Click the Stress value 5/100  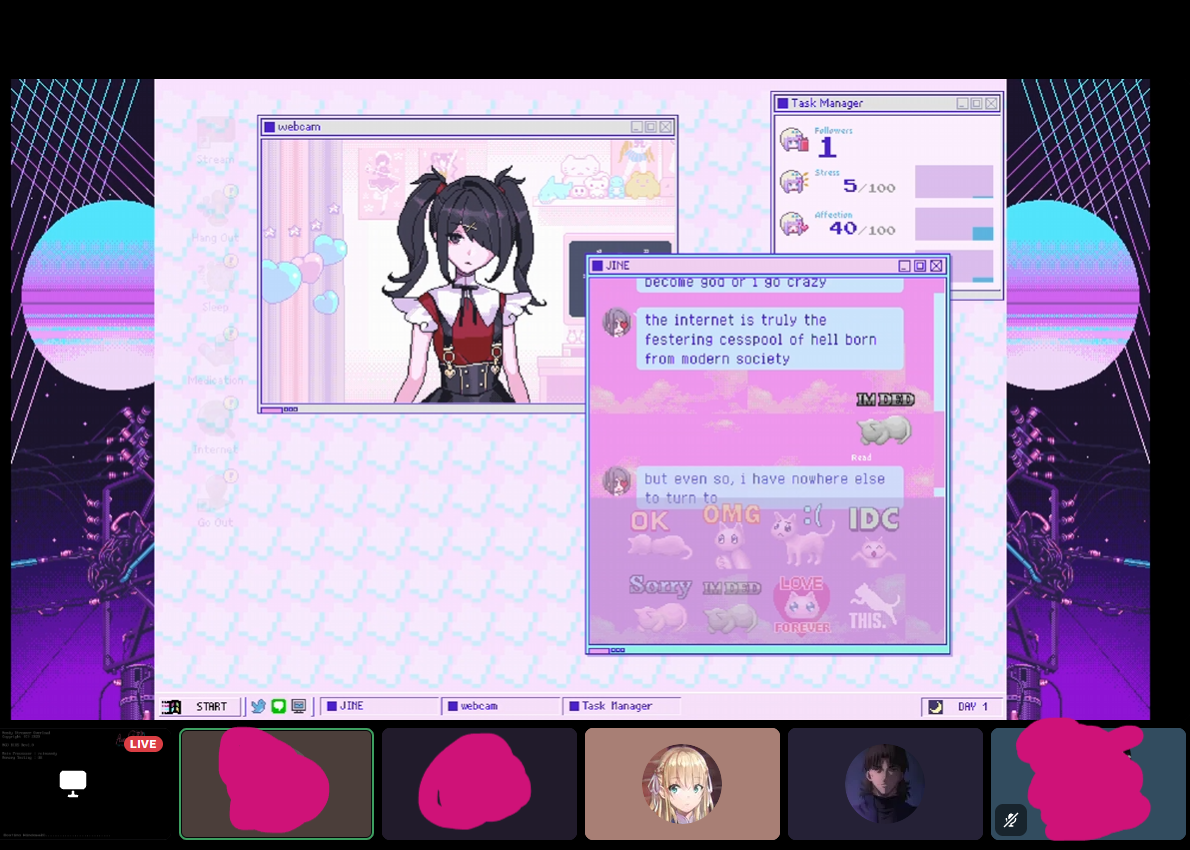[x=869, y=186]
